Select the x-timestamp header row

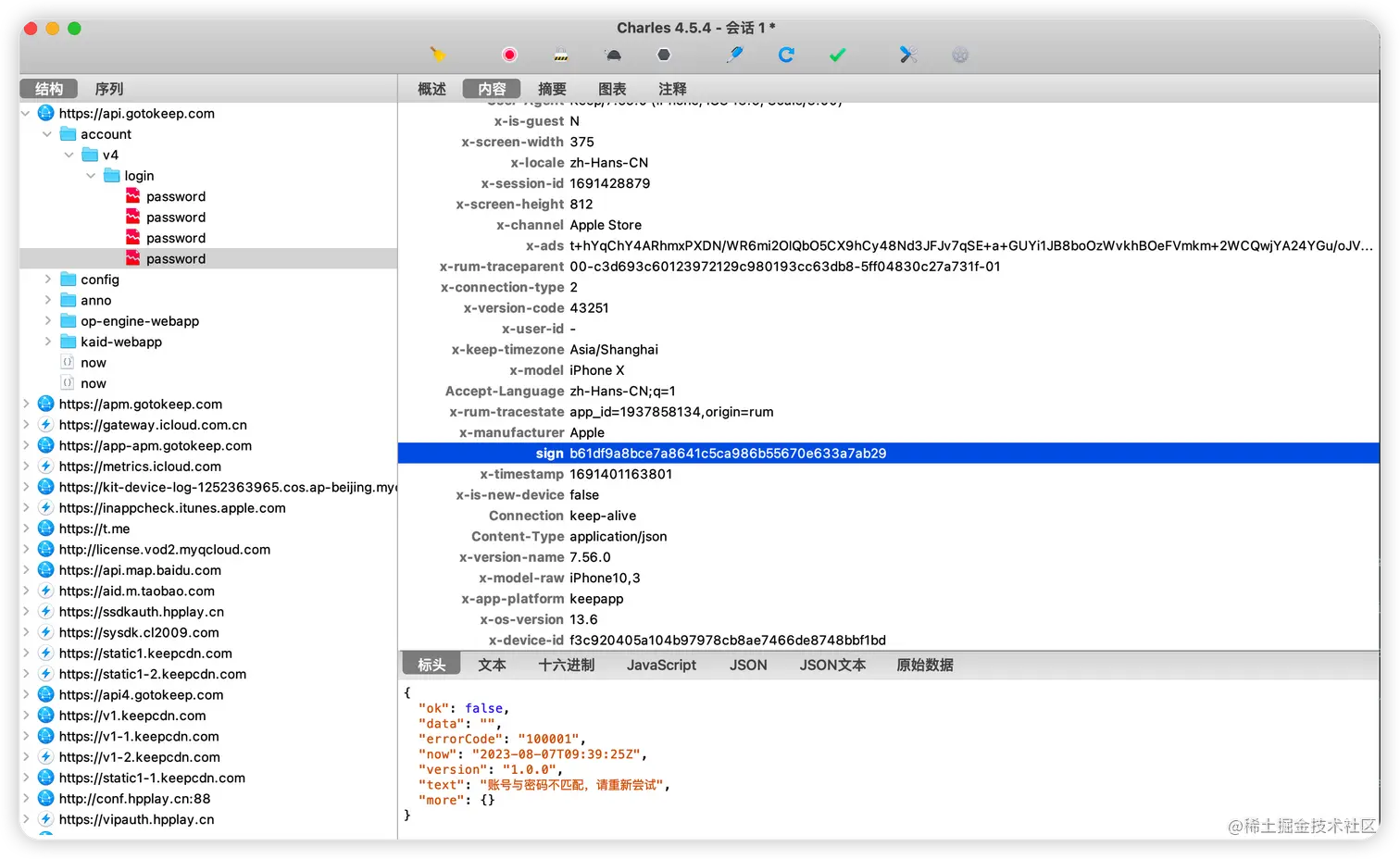pos(889,474)
